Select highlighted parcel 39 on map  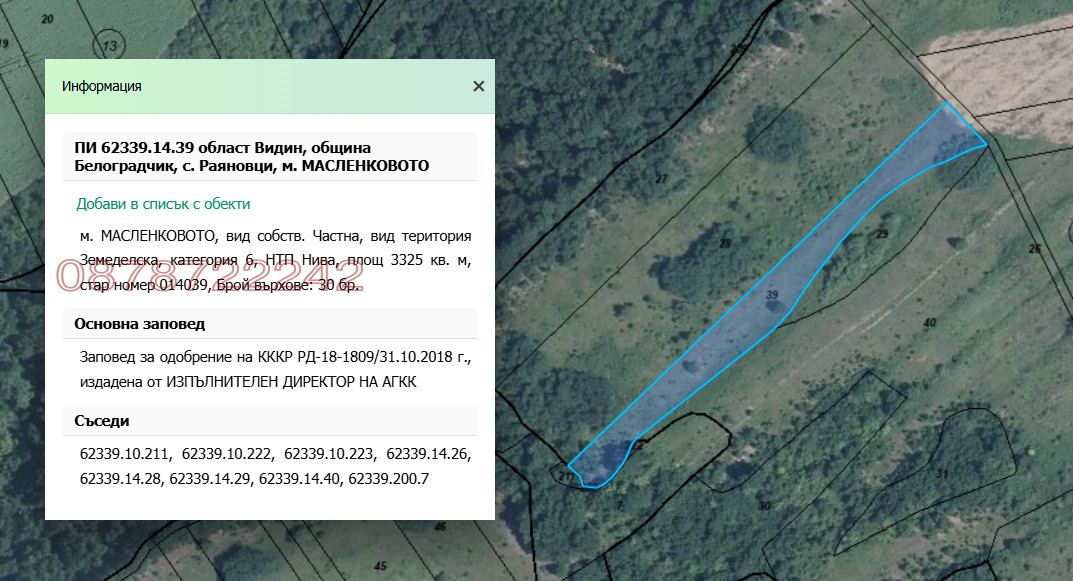771,295
